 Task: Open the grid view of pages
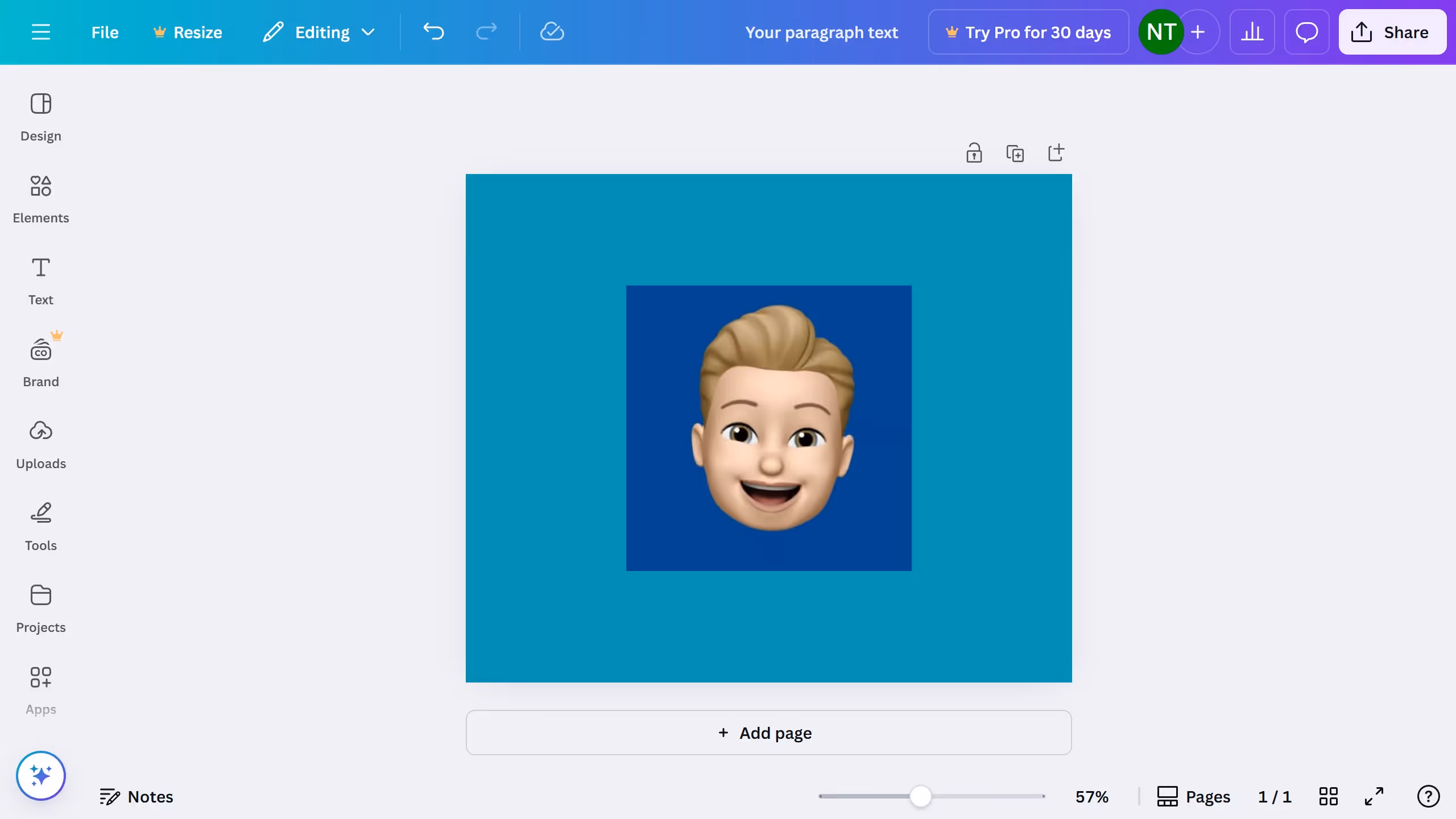[1329, 796]
